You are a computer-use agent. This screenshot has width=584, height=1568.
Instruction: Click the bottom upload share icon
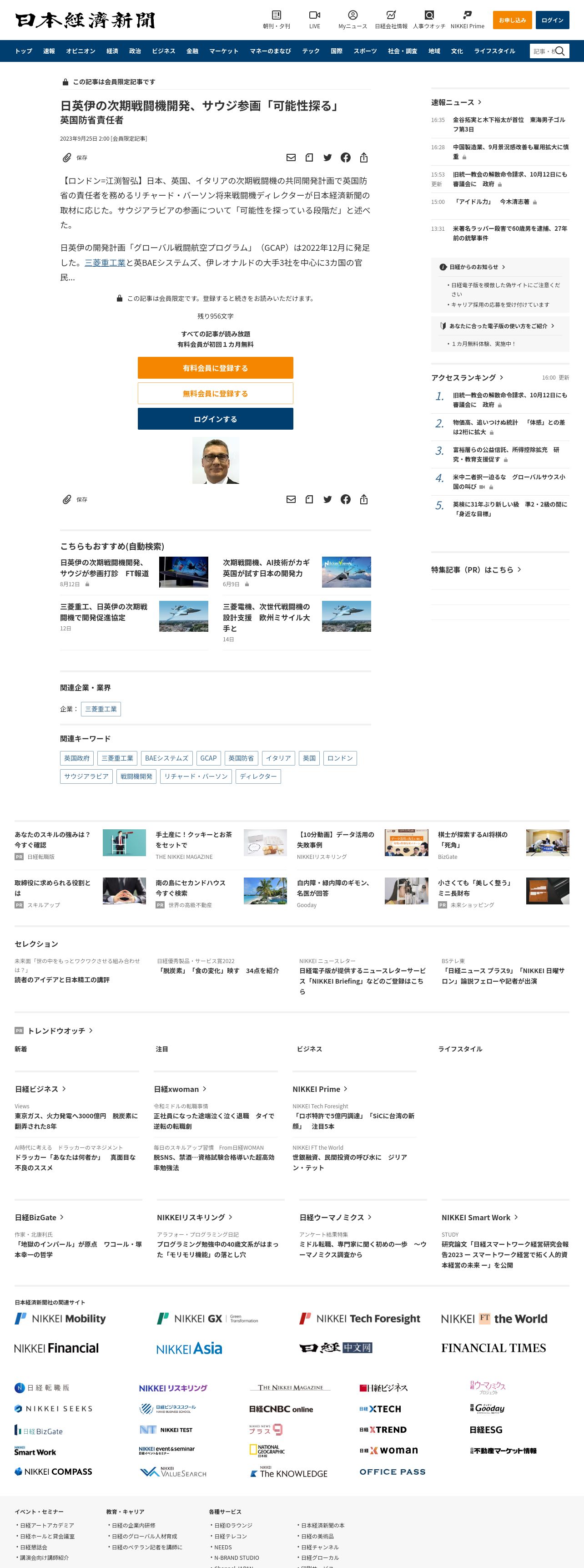click(x=364, y=499)
